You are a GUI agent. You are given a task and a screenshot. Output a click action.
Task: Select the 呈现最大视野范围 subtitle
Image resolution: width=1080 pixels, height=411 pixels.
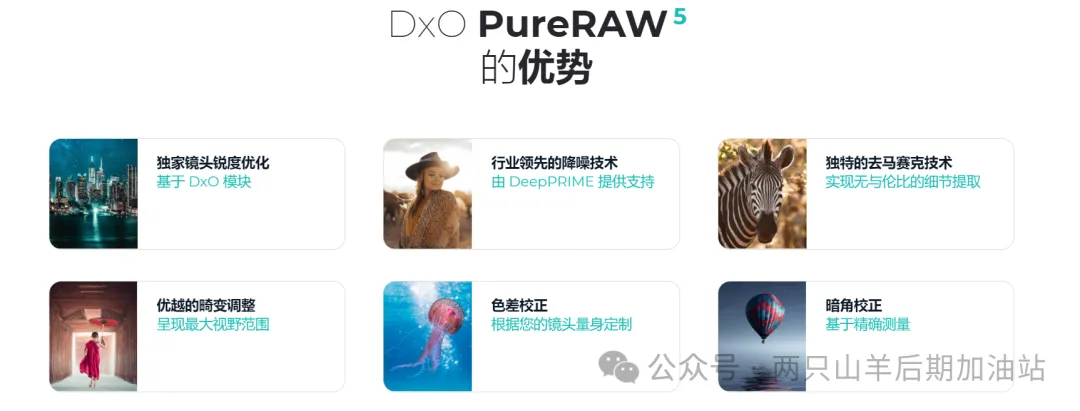pyautogui.click(x=213, y=324)
